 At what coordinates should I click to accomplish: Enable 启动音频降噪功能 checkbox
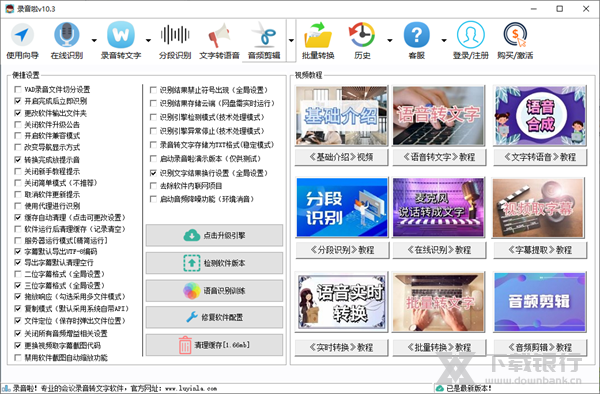tap(153, 199)
